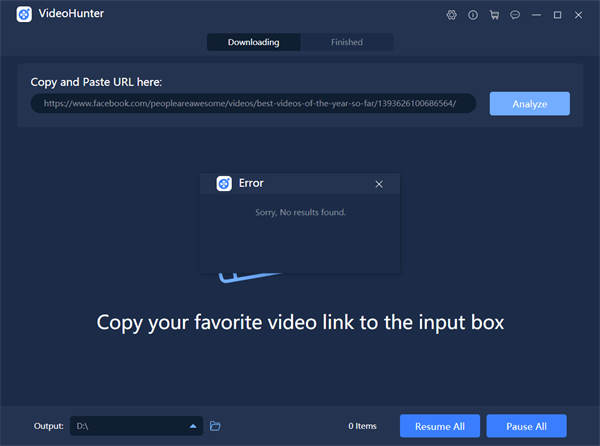The height and width of the screenshot is (446, 600).
Task: Expand the Output path dropdown arrow
Action: coord(193,426)
